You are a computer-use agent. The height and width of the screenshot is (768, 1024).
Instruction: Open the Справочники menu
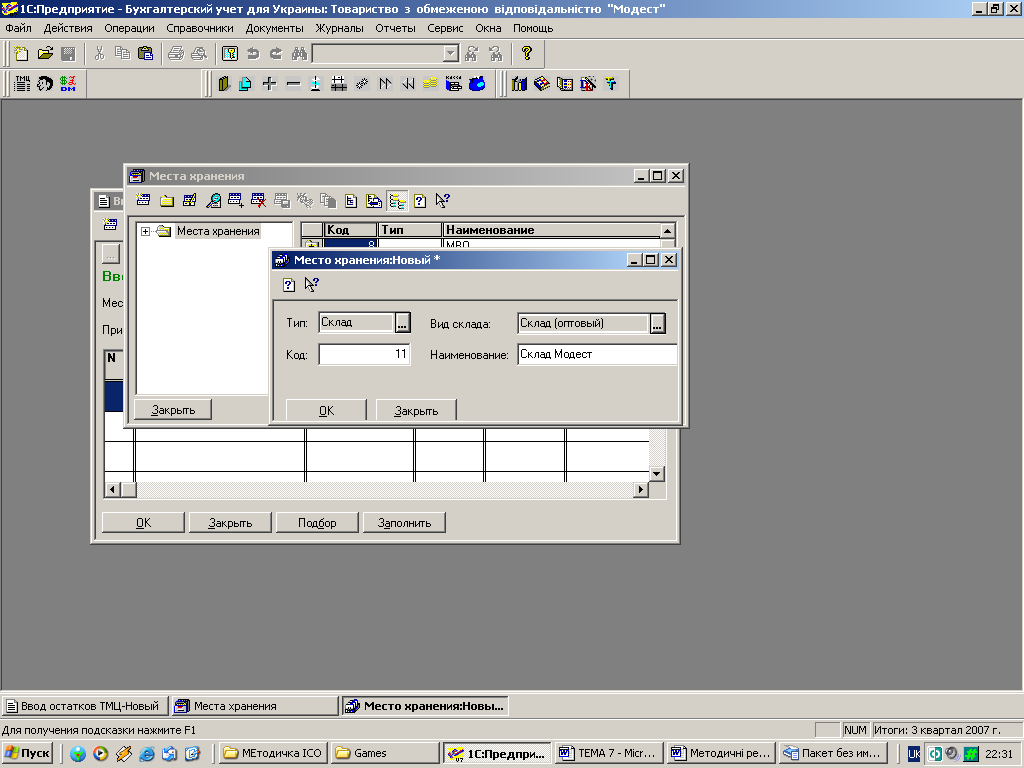coord(200,28)
